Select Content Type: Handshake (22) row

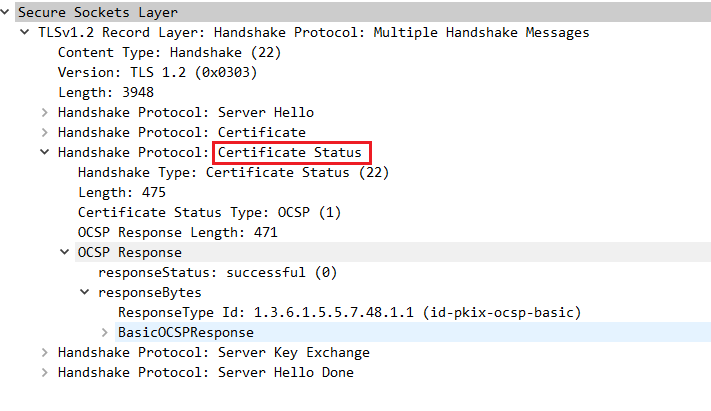170,52
